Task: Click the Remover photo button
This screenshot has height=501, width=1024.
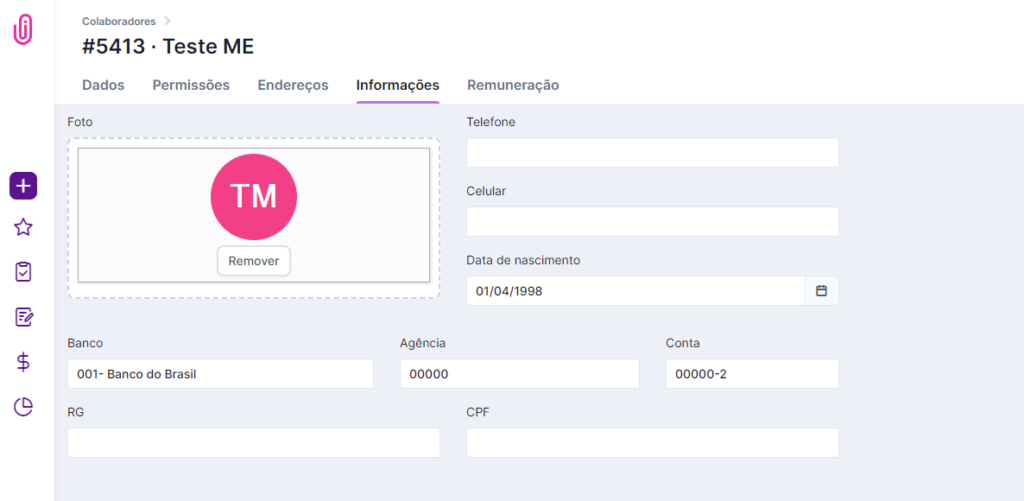Action: [x=253, y=261]
